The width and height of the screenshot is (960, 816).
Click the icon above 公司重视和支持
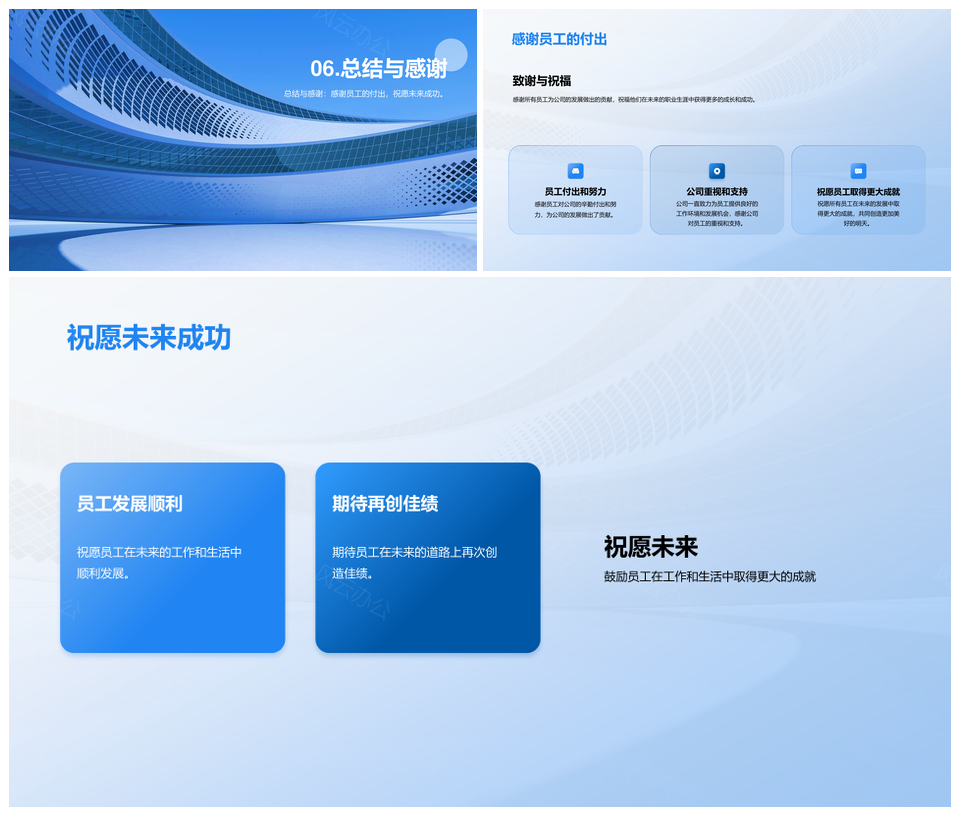[716, 171]
